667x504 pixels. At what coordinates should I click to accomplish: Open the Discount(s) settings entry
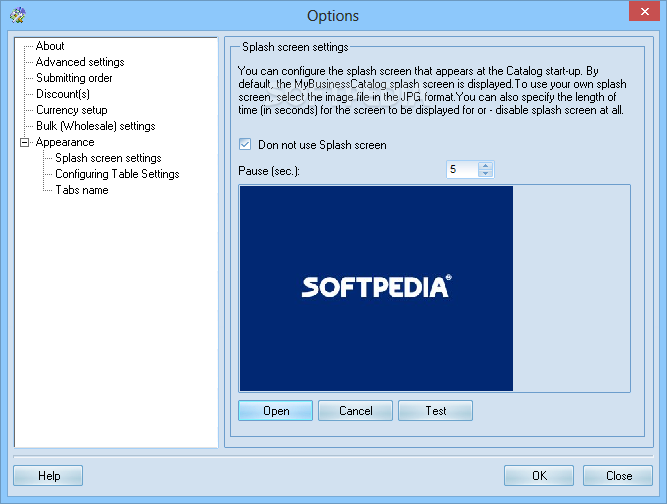pyautogui.click(x=63, y=94)
